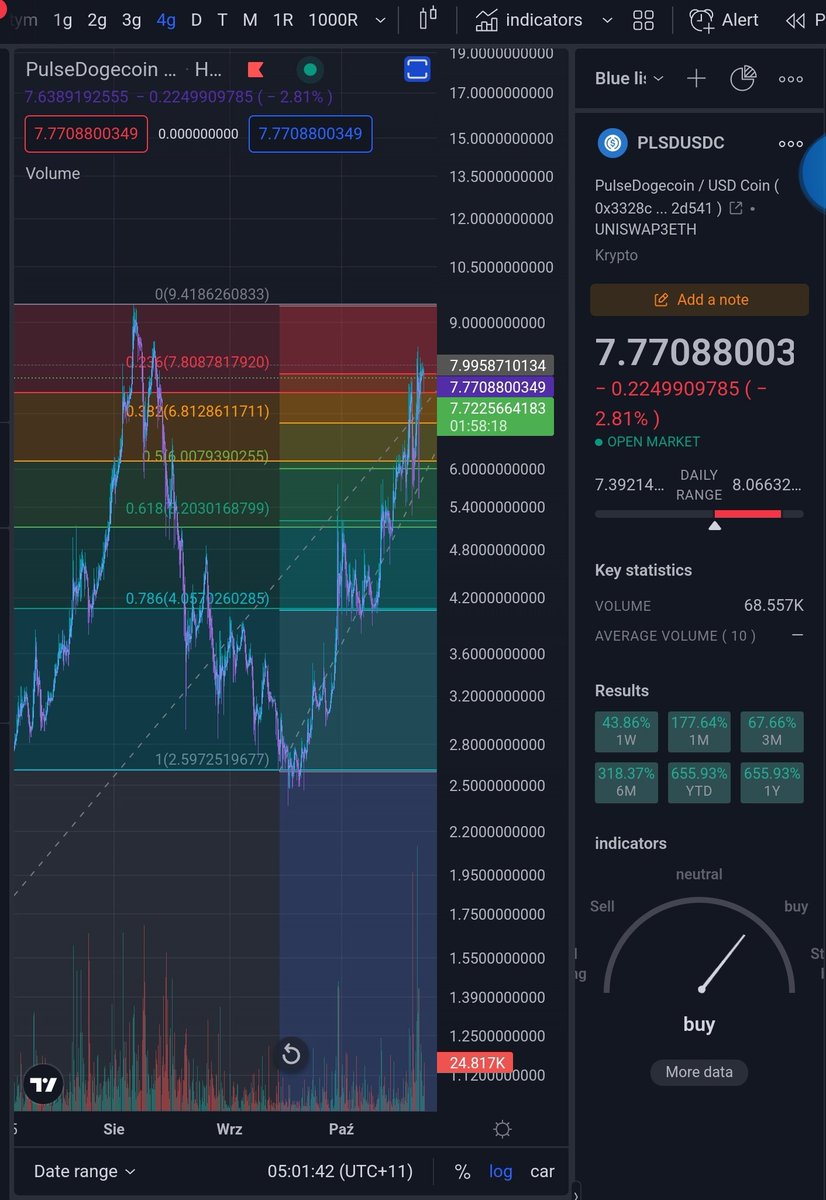Open external link icon next to contract address
This screenshot has height=1200, width=826.
pos(736,208)
